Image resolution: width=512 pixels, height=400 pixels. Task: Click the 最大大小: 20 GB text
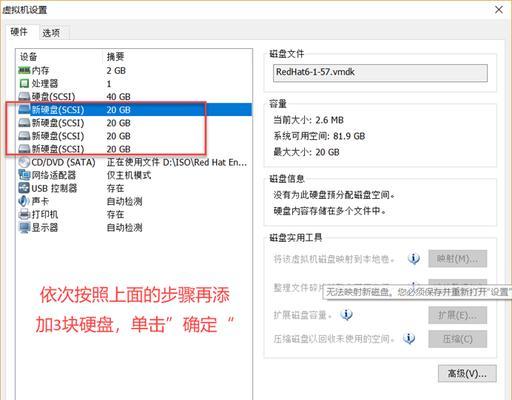pyautogui.click(x=306, y=152)
